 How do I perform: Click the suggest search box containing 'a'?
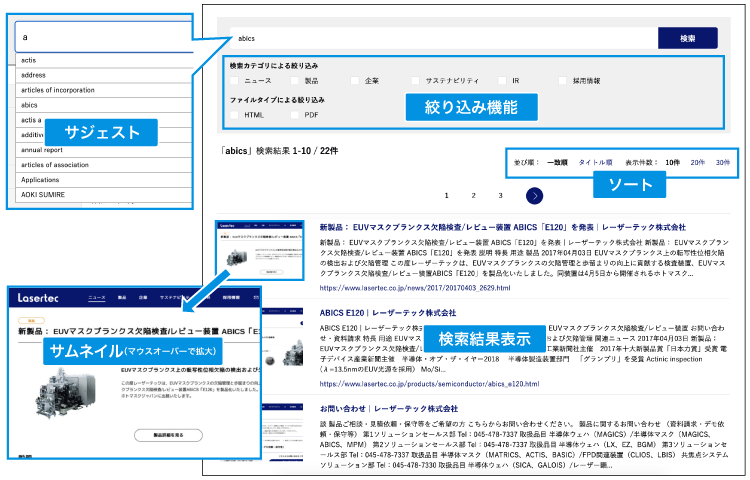click(104, 37)
